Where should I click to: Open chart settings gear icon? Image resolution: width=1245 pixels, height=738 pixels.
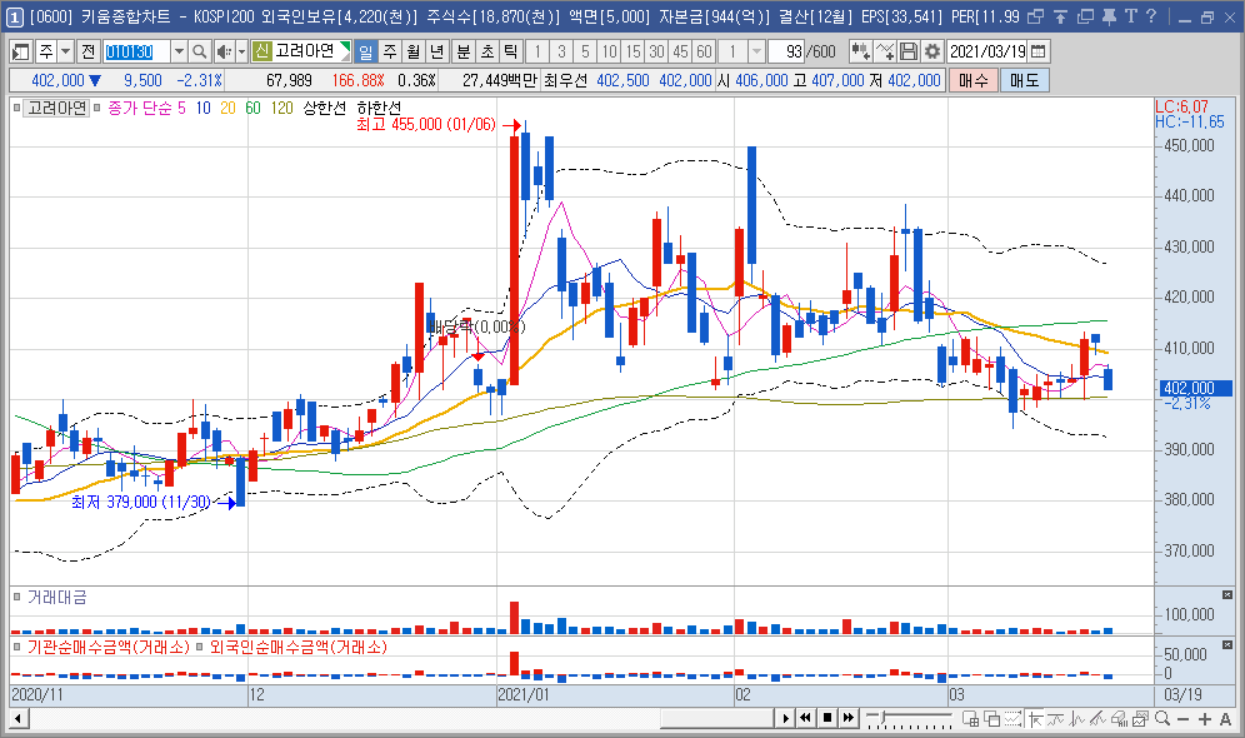932,51
